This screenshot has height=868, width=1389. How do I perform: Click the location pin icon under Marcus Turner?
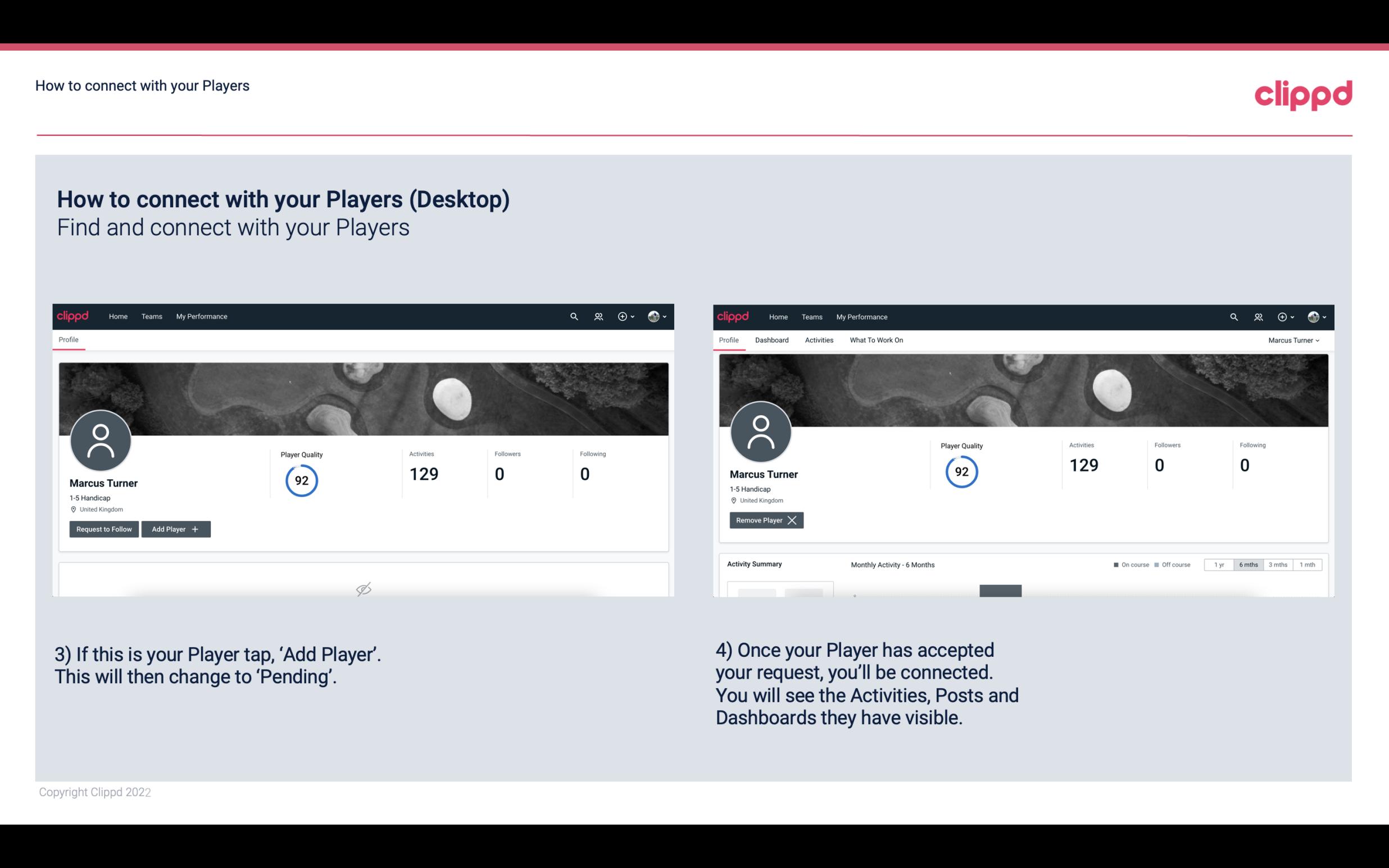coord(74,509)
